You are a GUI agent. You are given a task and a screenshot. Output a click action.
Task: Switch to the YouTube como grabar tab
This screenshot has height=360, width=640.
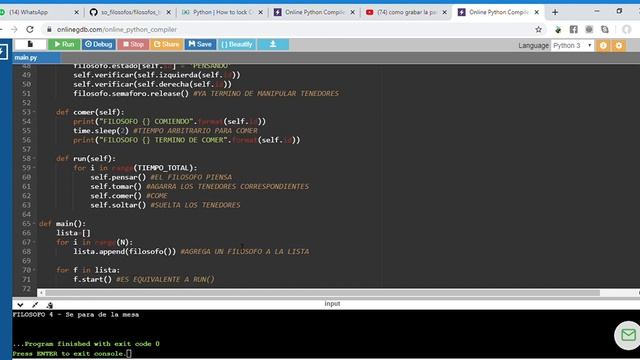coord(406,12)
